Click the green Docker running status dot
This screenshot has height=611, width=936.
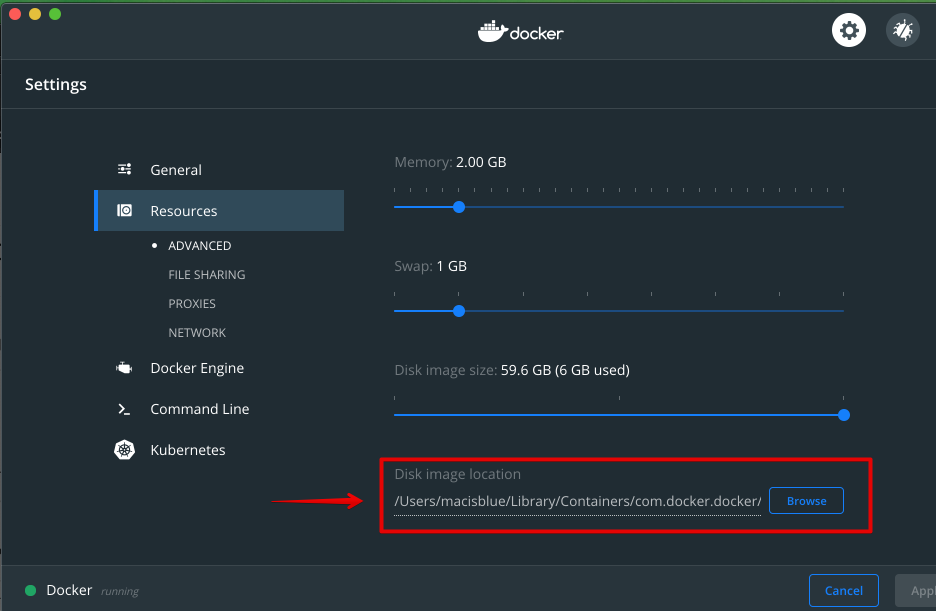pyautogui.click(x=30, y=590)
